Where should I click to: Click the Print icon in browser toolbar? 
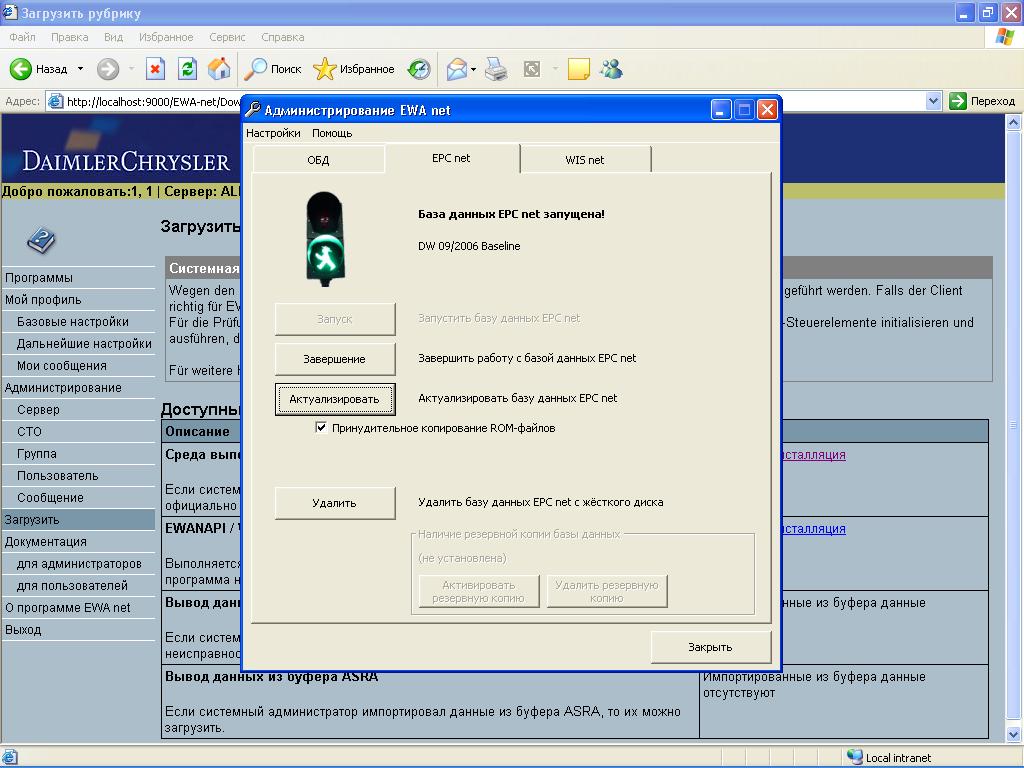[x=496, y=69]
